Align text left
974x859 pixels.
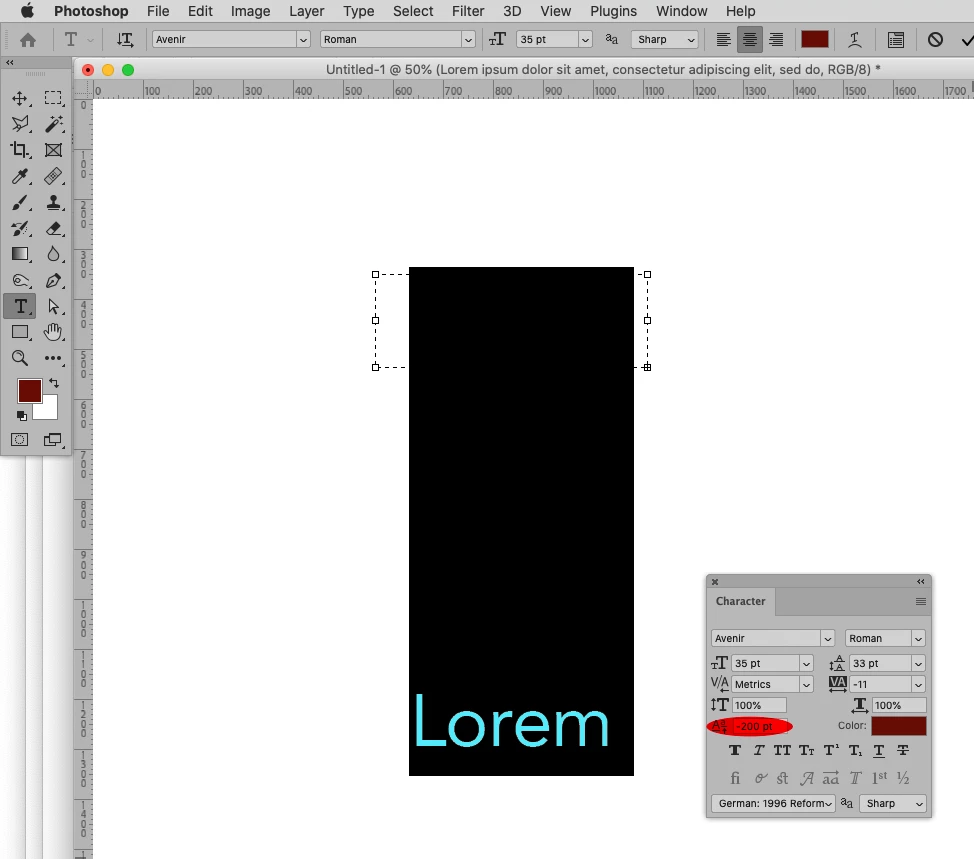(x=724, y=40)
